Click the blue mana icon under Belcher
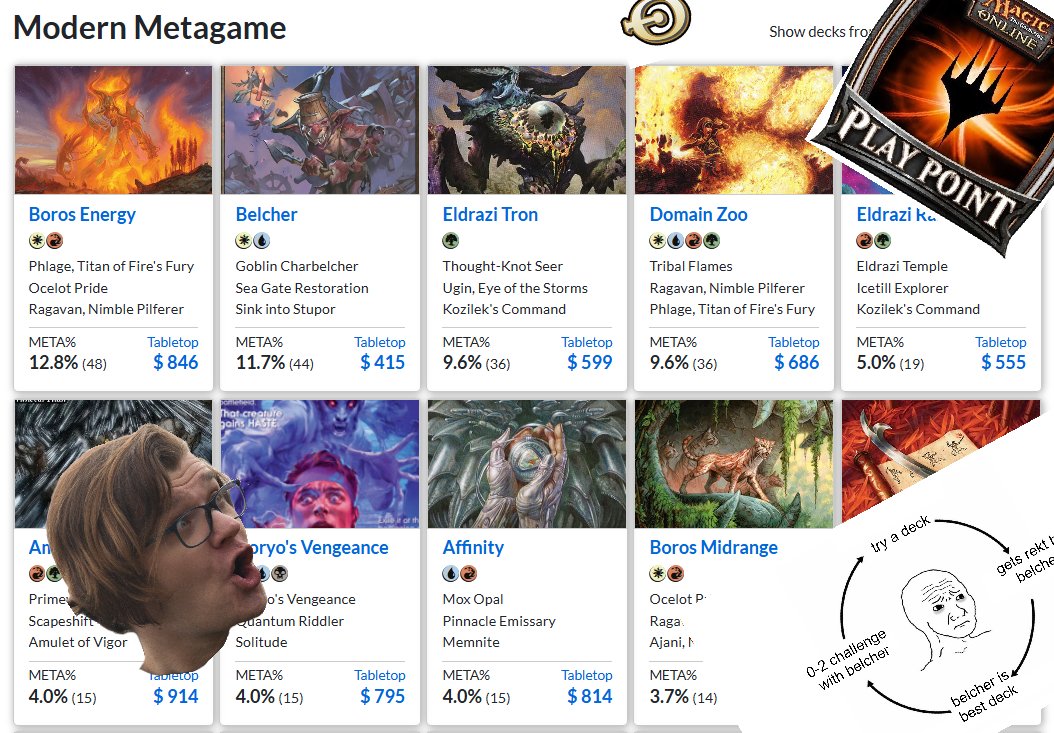This screenshot has height=733, width=1054. tap(261, 240)
